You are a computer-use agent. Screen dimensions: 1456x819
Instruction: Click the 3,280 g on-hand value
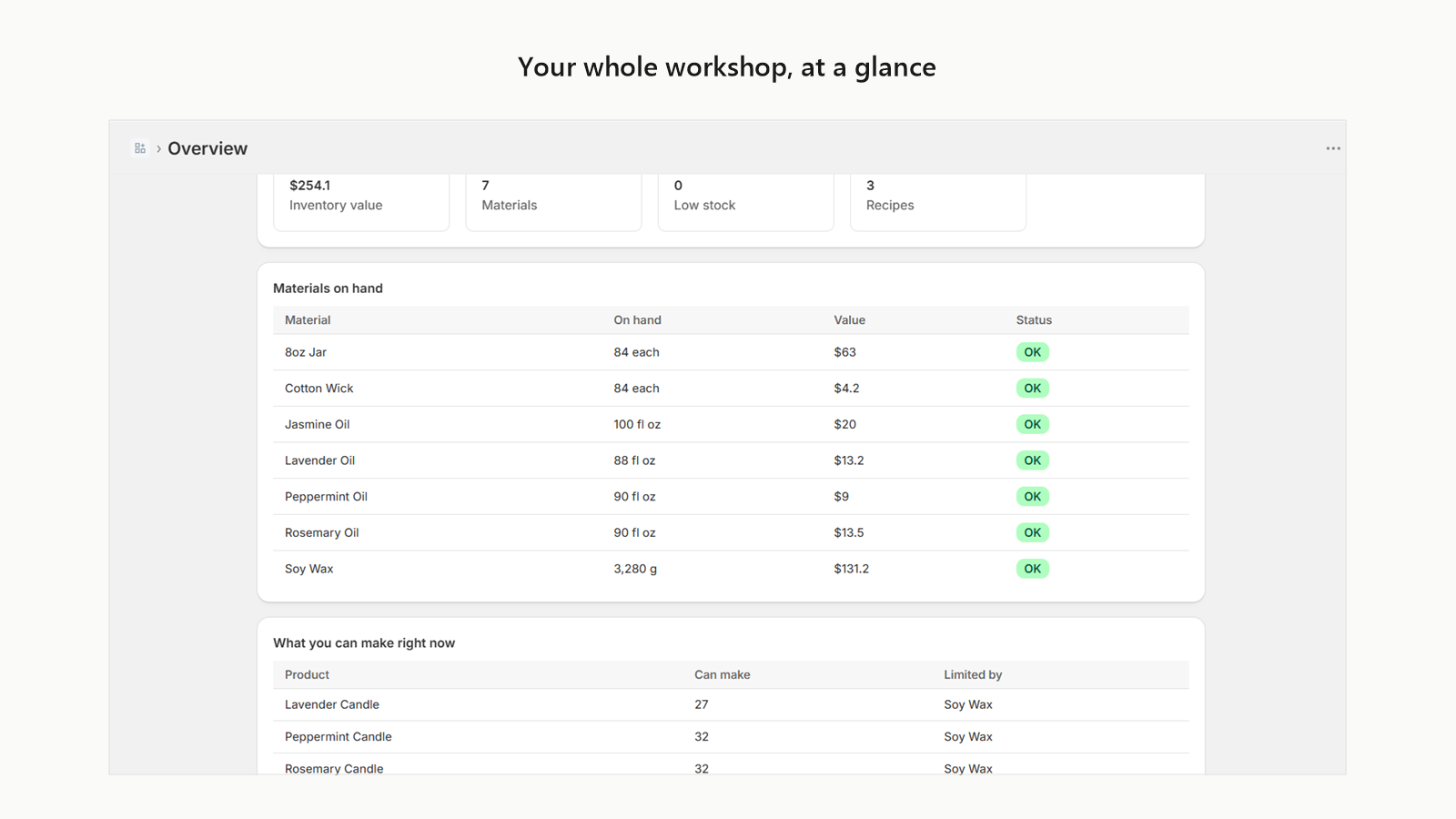click(635, 569)
